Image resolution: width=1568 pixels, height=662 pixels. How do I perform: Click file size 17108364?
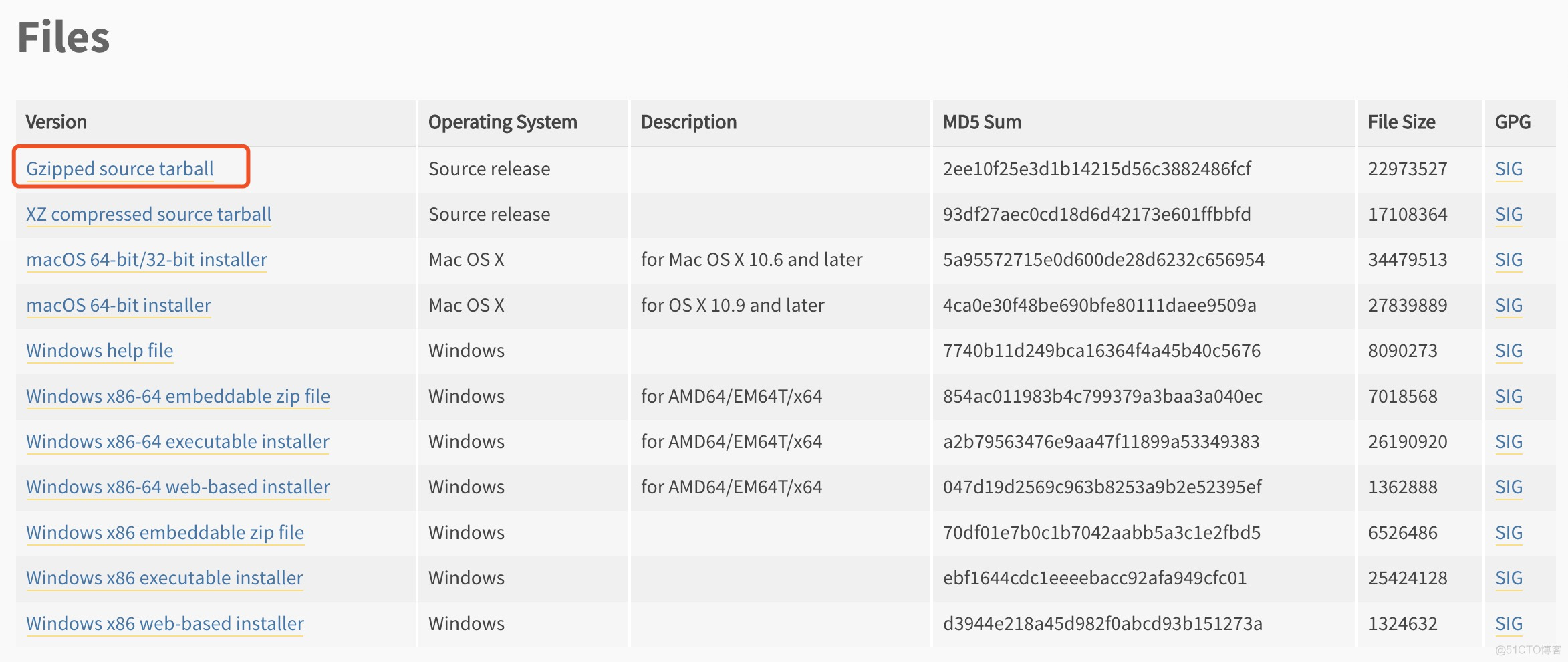(x=1408, y=215)
